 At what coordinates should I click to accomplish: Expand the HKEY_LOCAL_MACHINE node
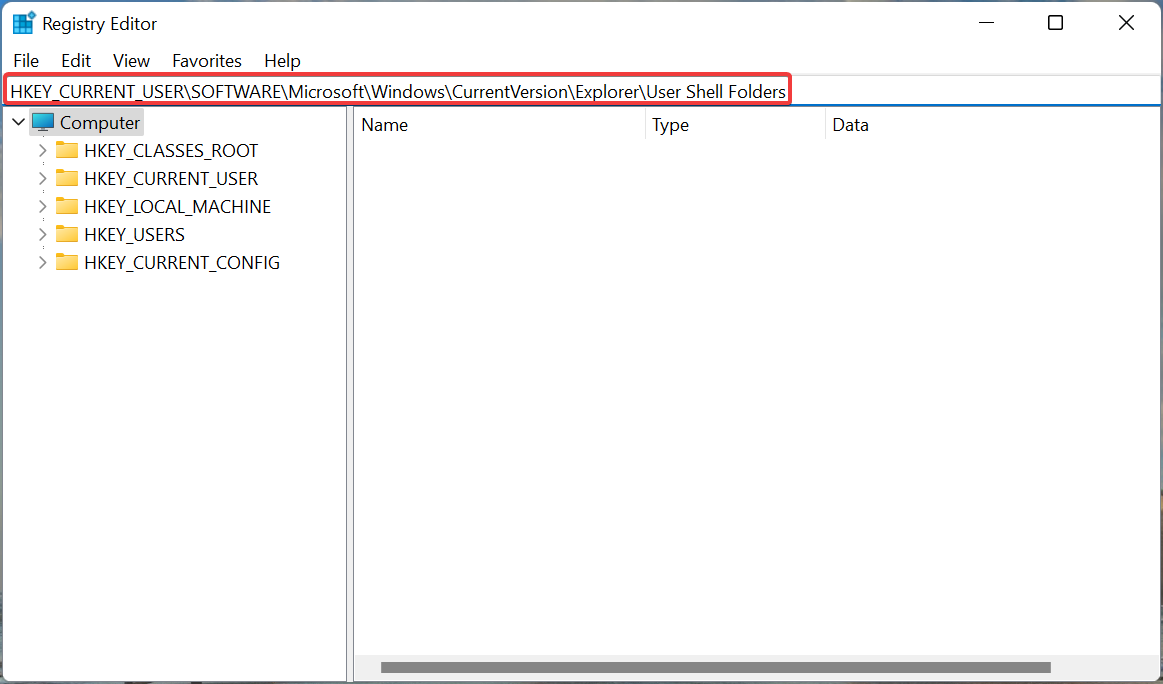(42, 206)
